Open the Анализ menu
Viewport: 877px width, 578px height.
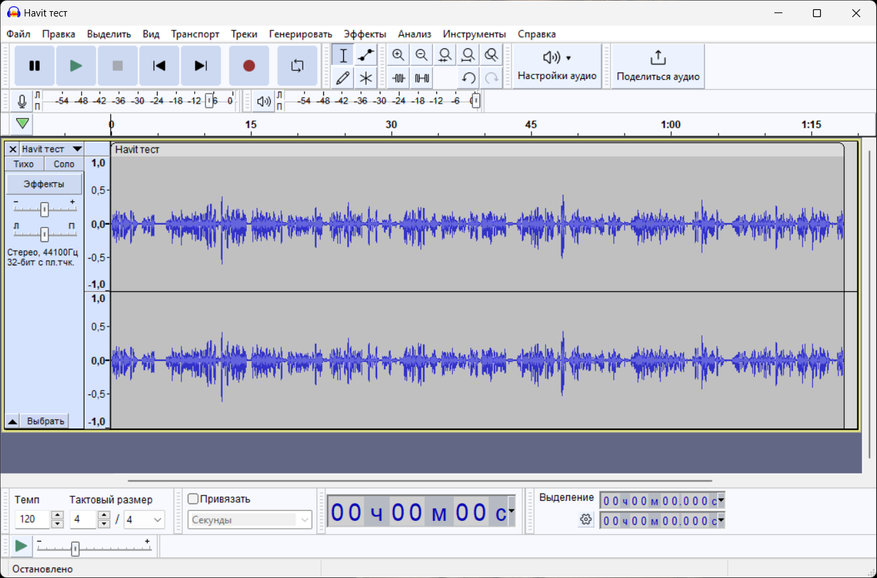[x=414, y=34]
